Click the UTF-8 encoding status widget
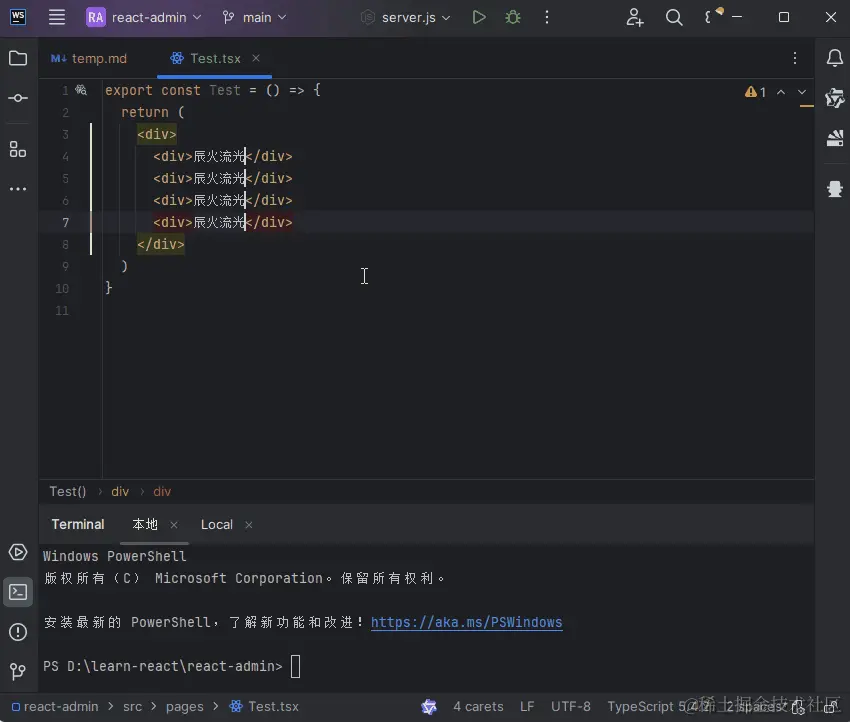 click(570, 706)
